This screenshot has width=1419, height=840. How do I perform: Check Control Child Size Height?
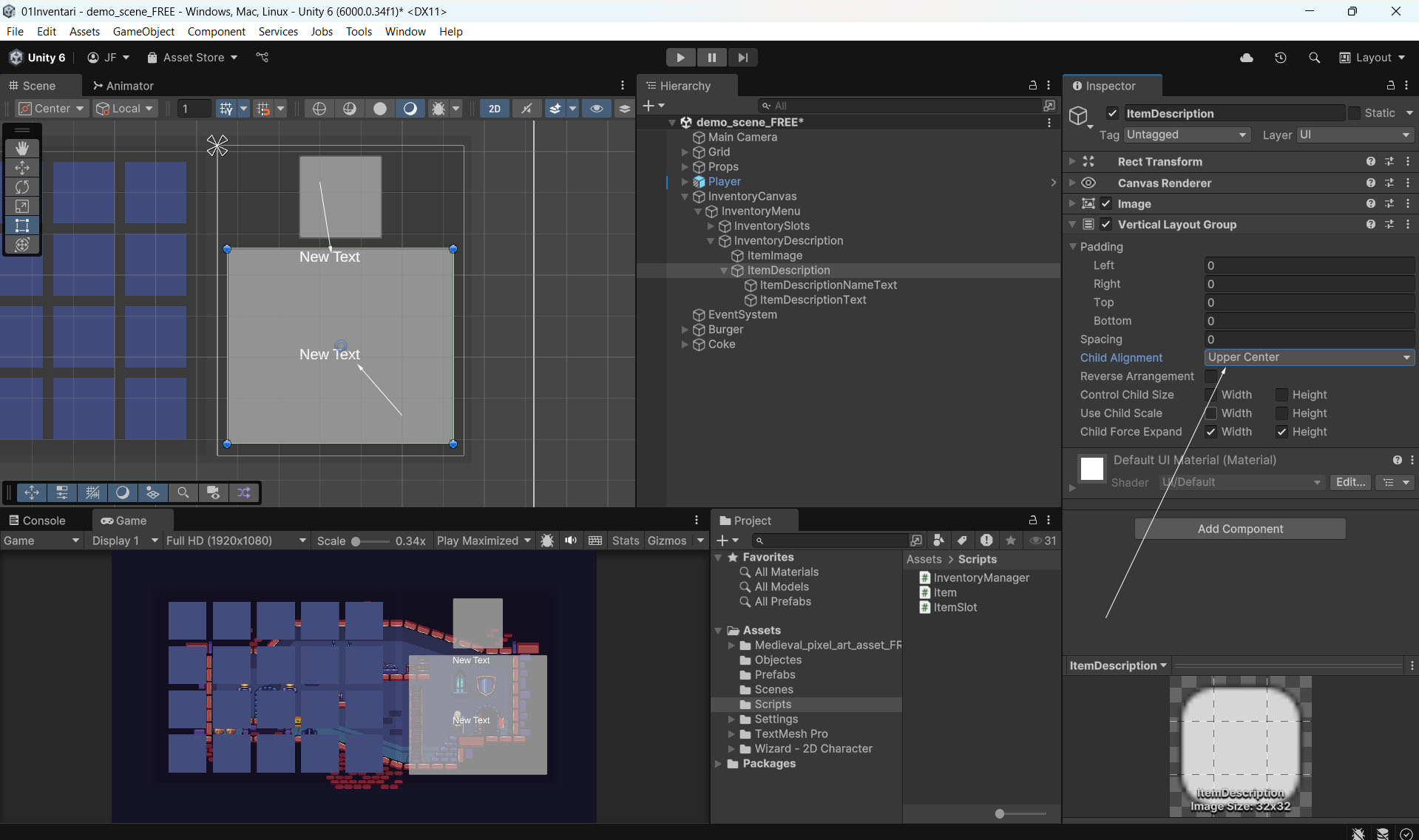point(1281,395)
